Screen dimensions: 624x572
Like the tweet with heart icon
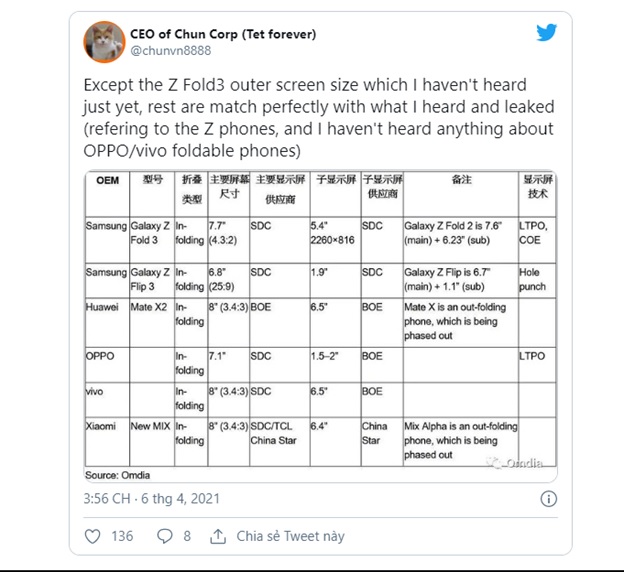click(92, 536)
